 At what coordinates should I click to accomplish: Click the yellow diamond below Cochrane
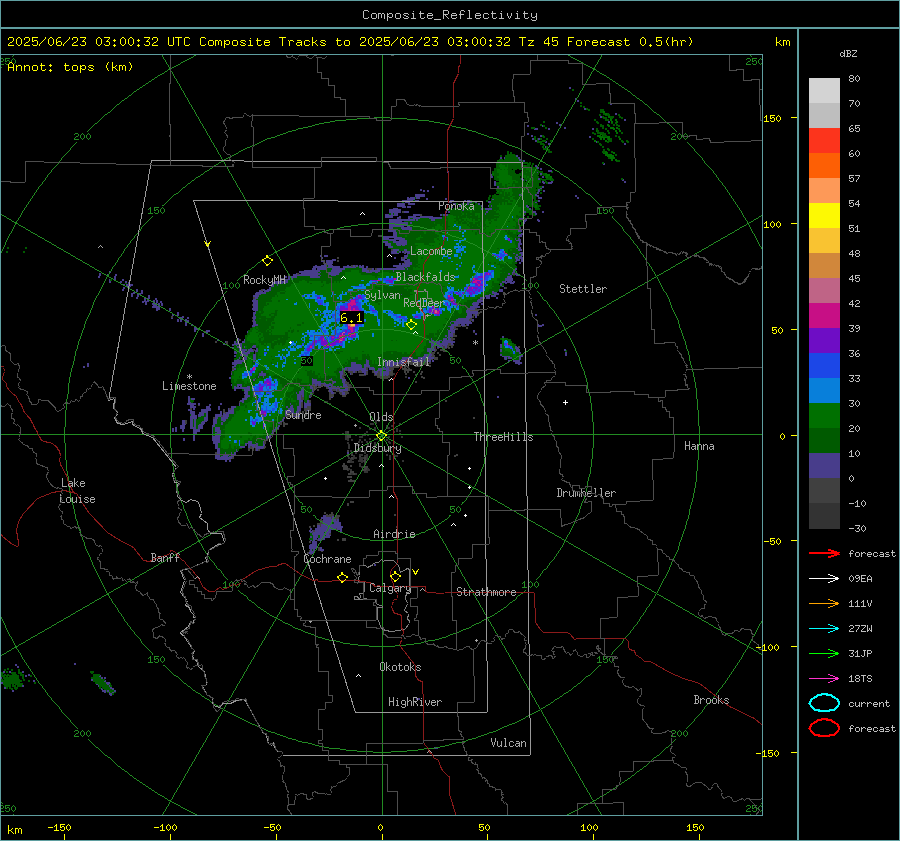tap(343, 578)
